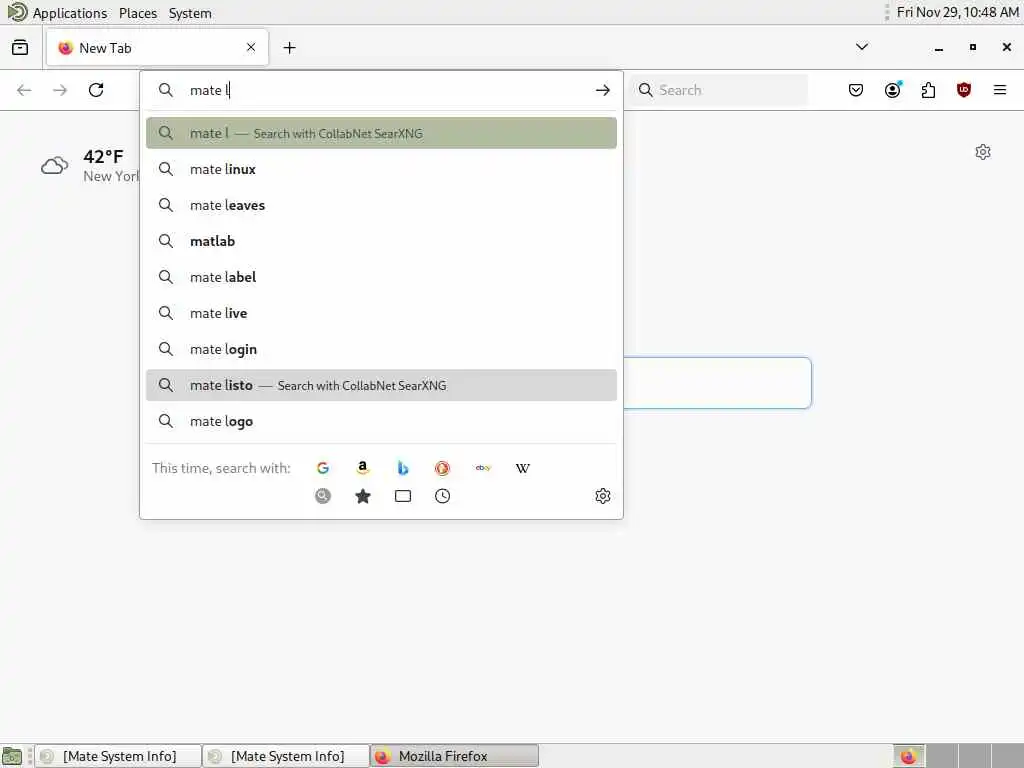Search with DuckDuckGo icon
The image size is (1024, 768).
coord(442,468)
